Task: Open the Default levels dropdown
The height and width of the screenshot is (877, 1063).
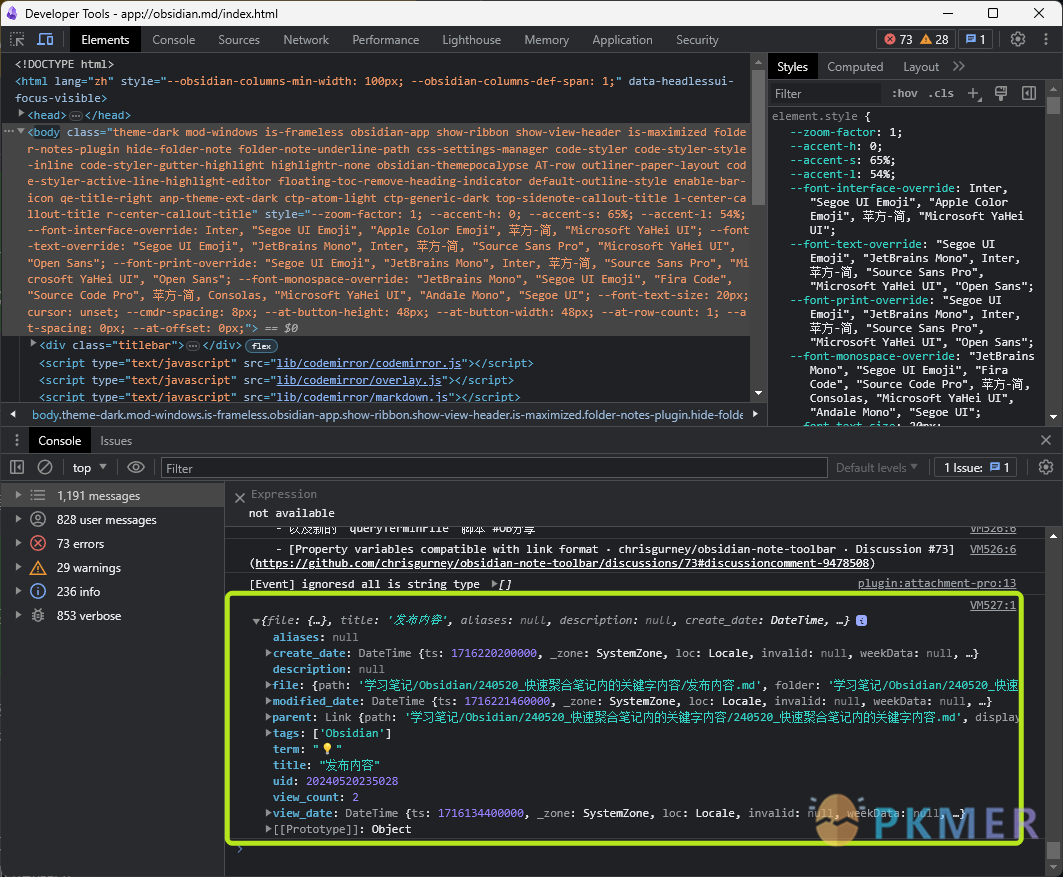Action: 876,468
